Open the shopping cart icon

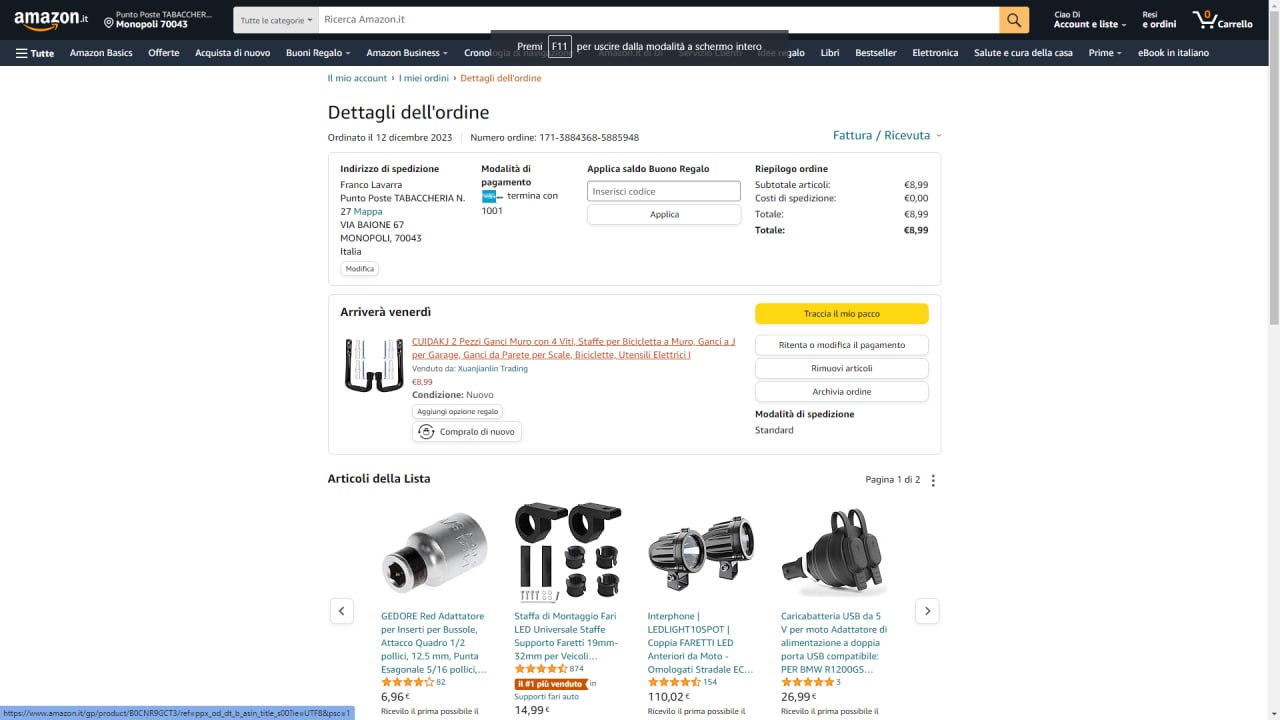click(1222, 20)
